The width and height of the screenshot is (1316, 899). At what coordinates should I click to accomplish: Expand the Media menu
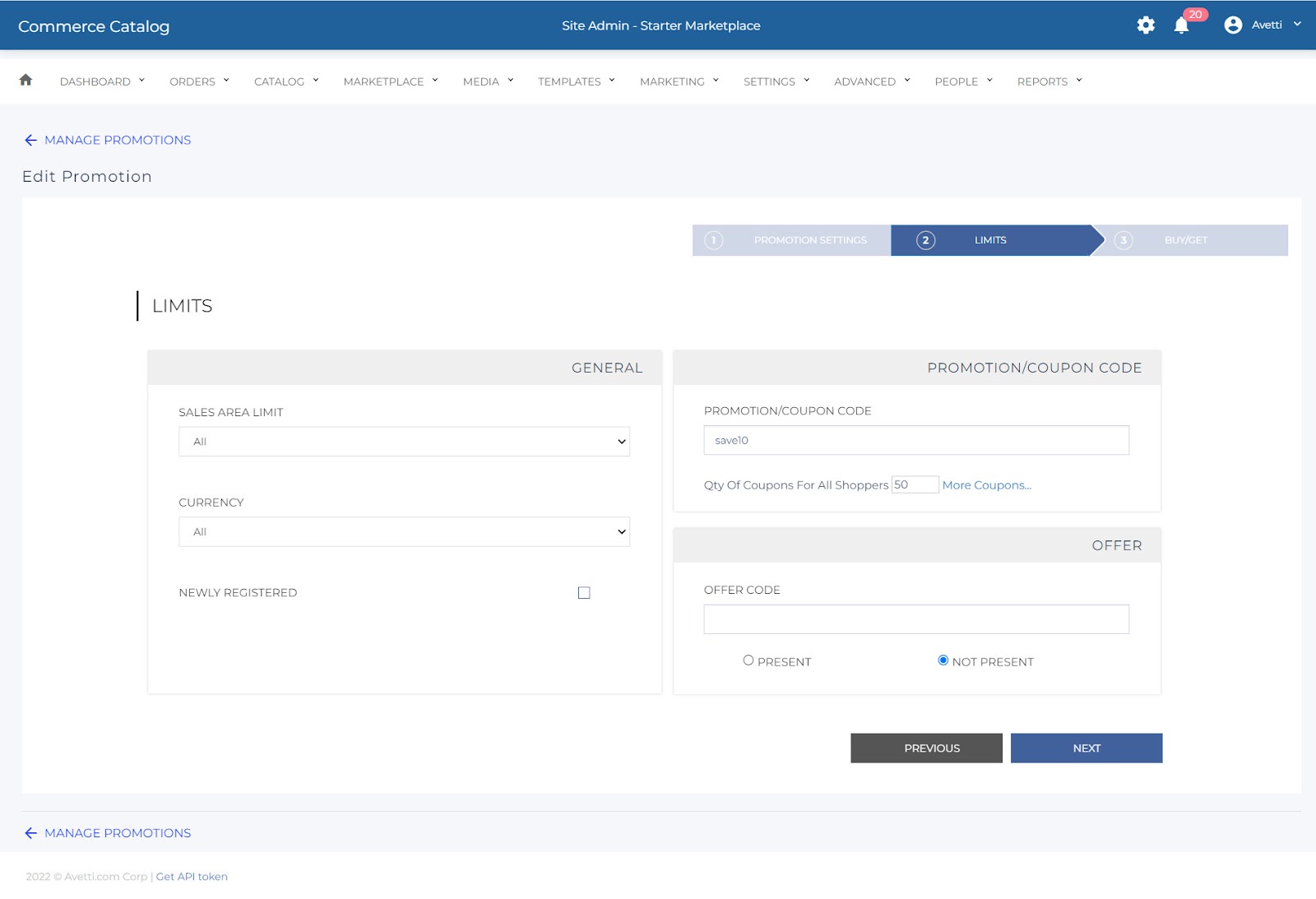point(488,81)
